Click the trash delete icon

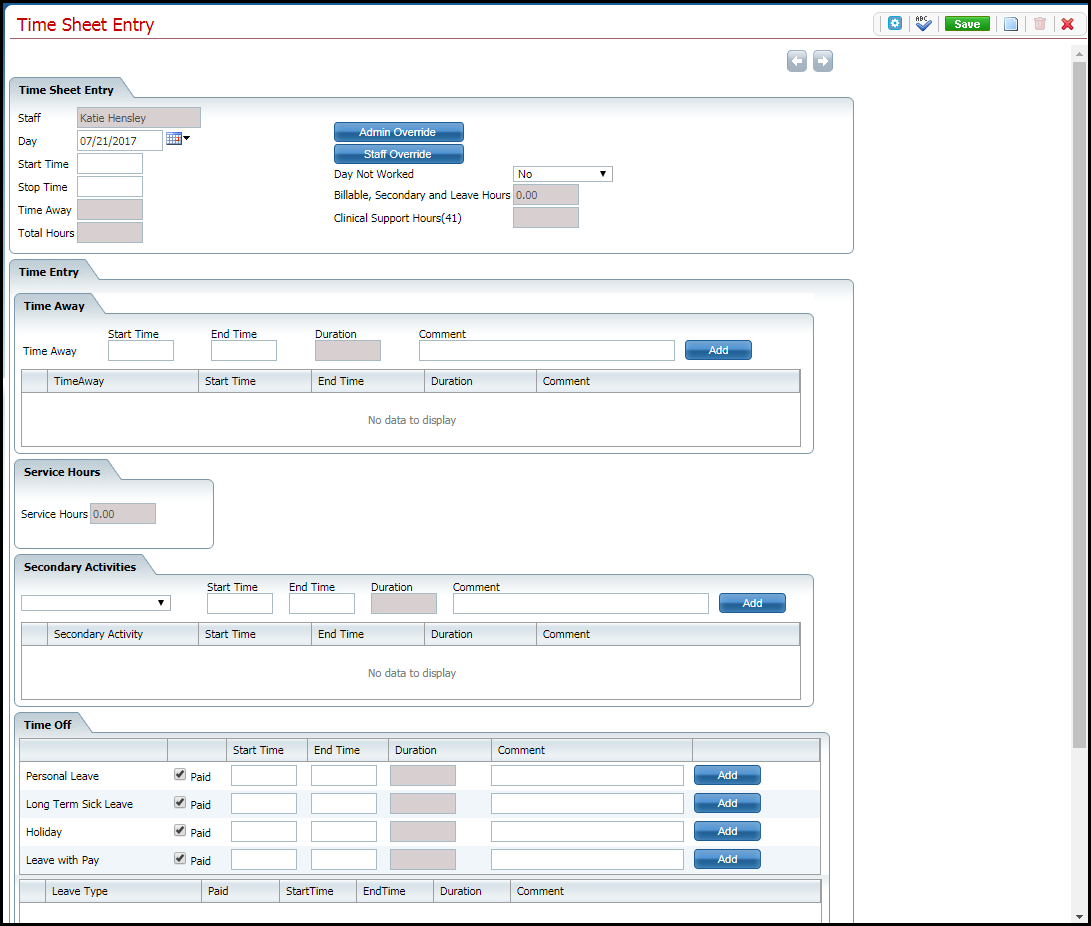point(1040,24)
